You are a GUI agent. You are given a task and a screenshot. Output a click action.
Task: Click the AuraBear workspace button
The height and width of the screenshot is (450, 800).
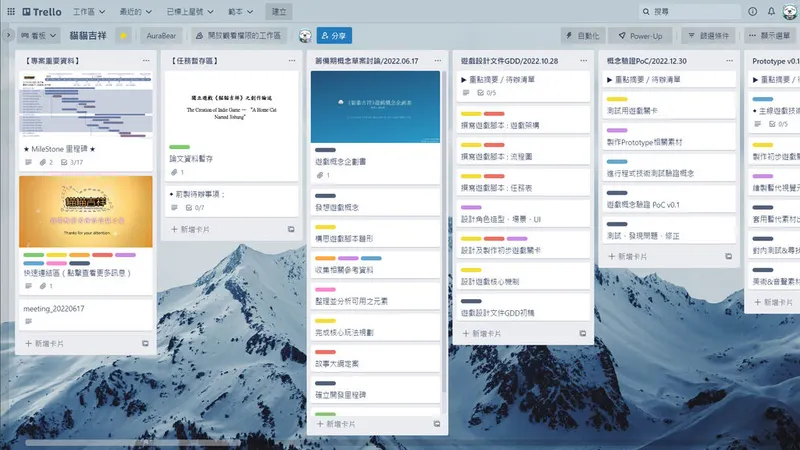point(161,36)
